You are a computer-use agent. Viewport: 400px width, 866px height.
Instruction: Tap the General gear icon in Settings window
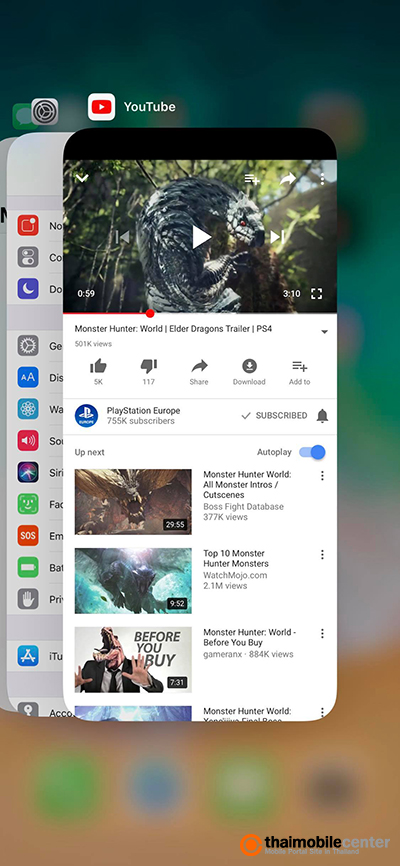28,346
